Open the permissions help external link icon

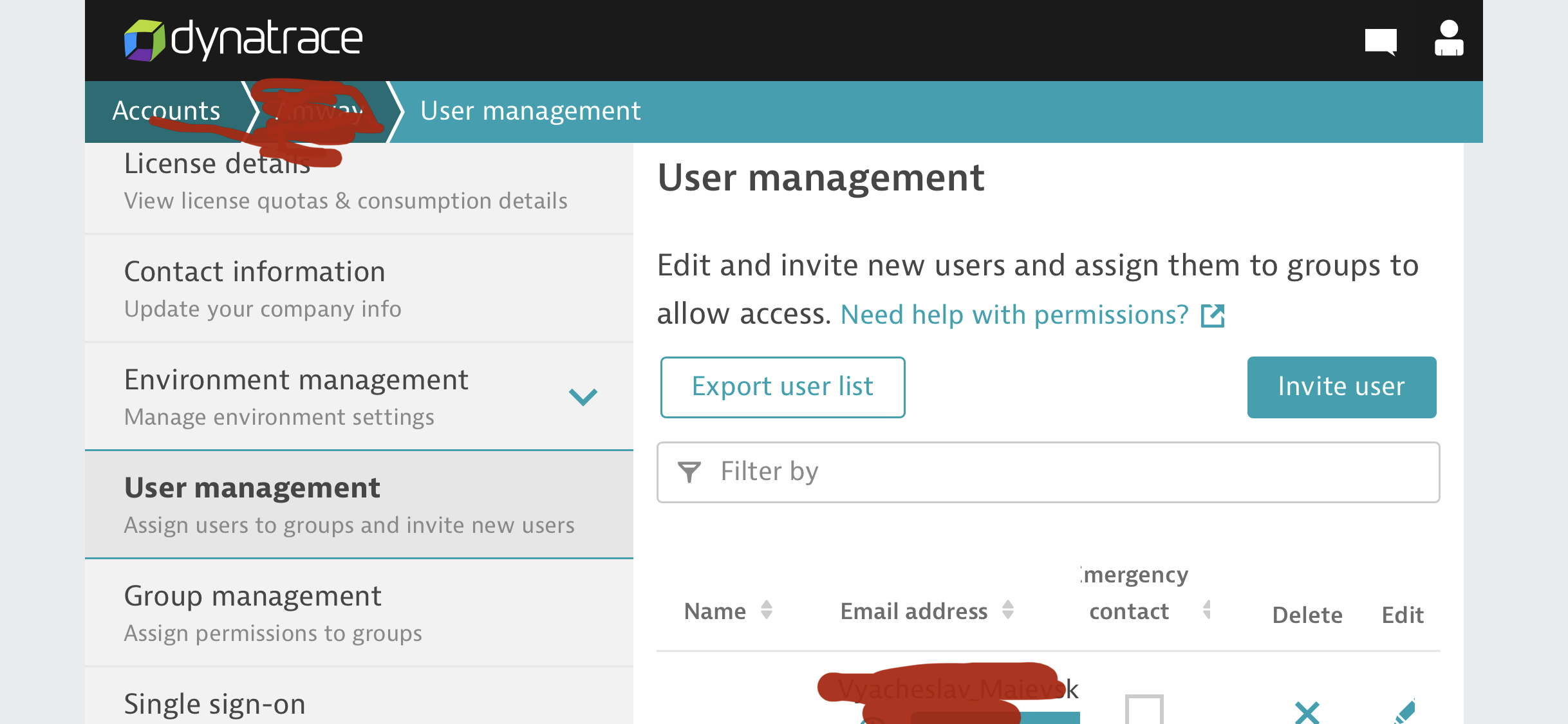click(1213, 315)
